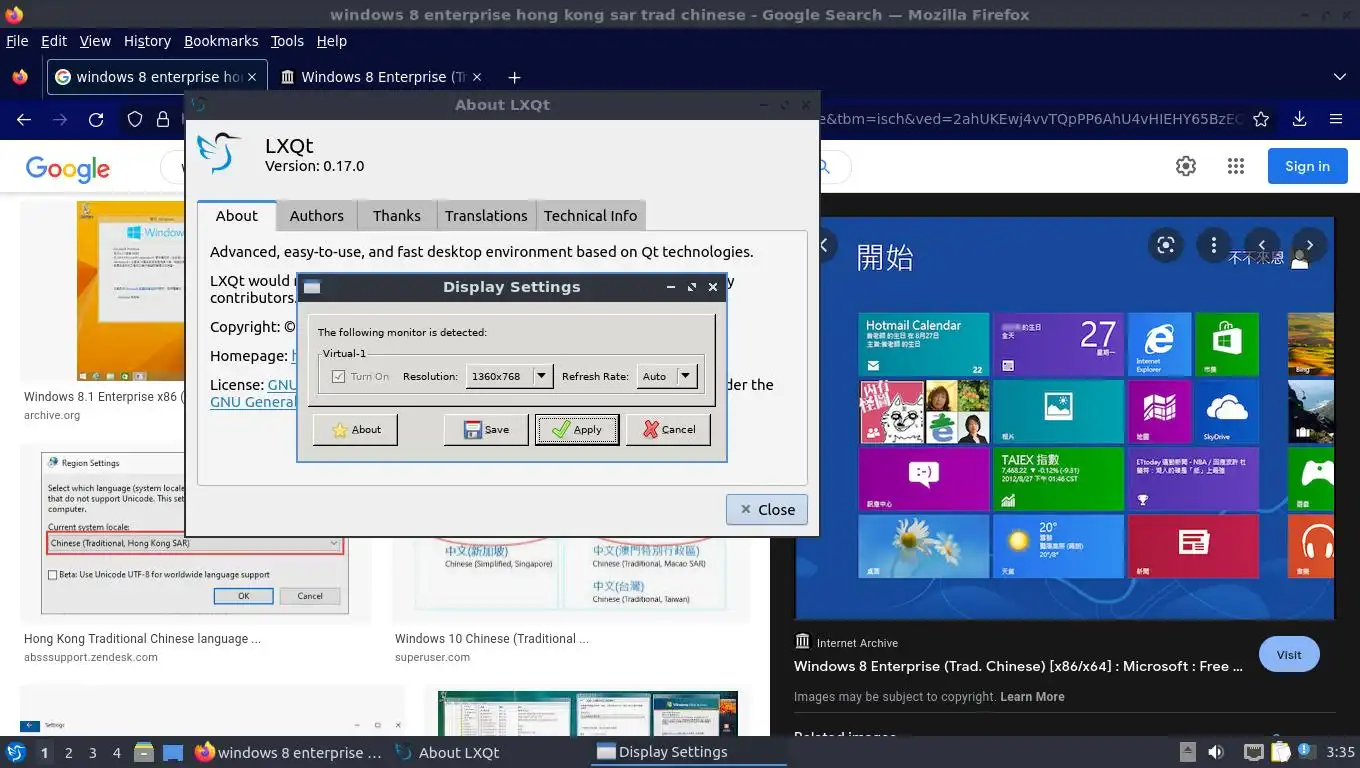Open the Edit menu in Firefox
This screenshot has height=768, width=1360.
click(x=54, y=41)
